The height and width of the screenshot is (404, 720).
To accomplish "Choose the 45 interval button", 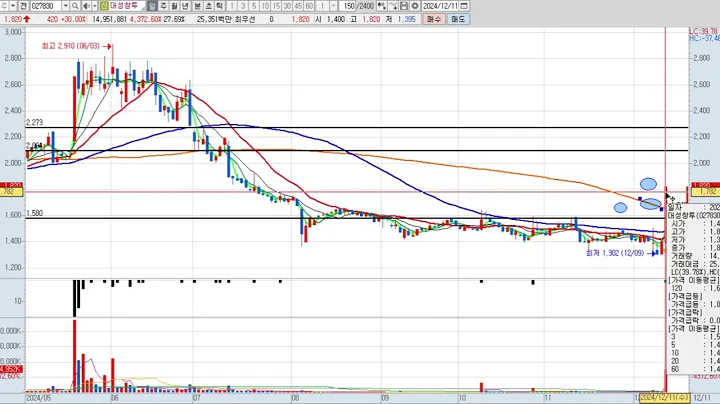I will click(298, 6).
